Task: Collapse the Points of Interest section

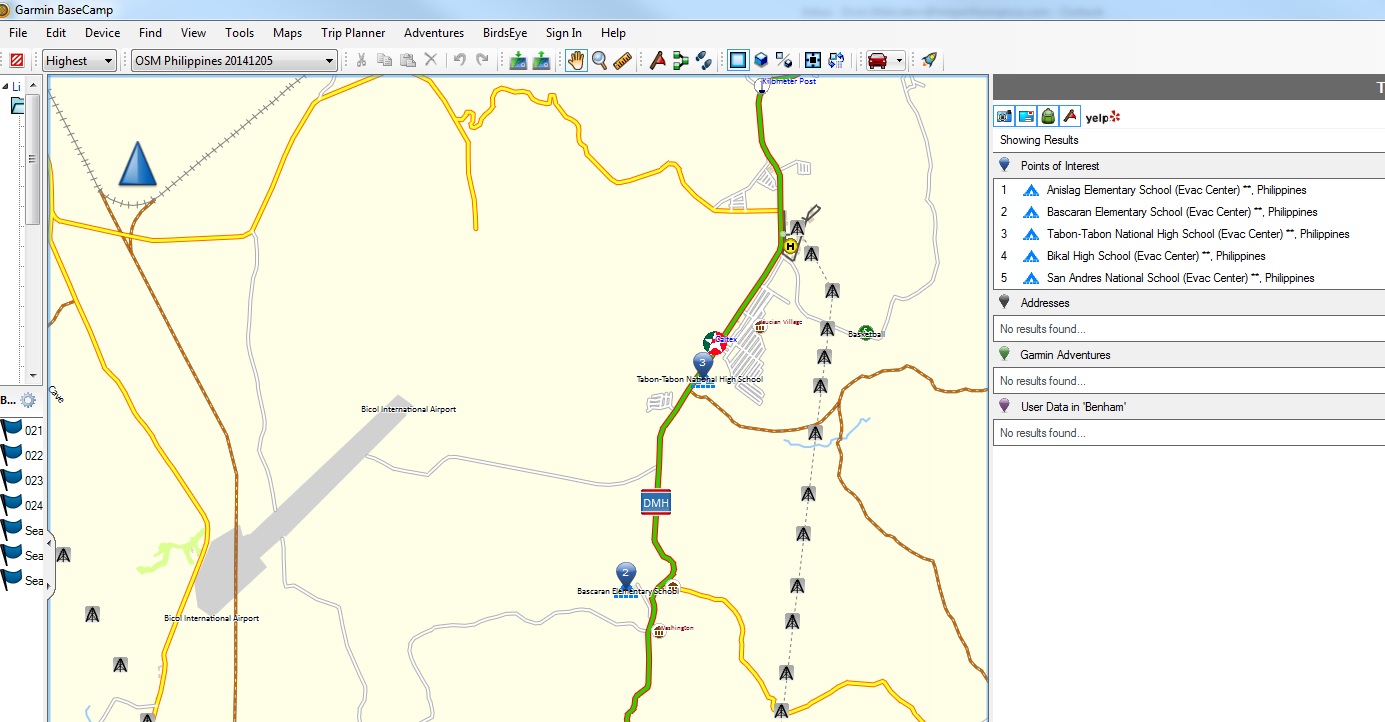Action: pyautogui.click(x=1189, y=166)
